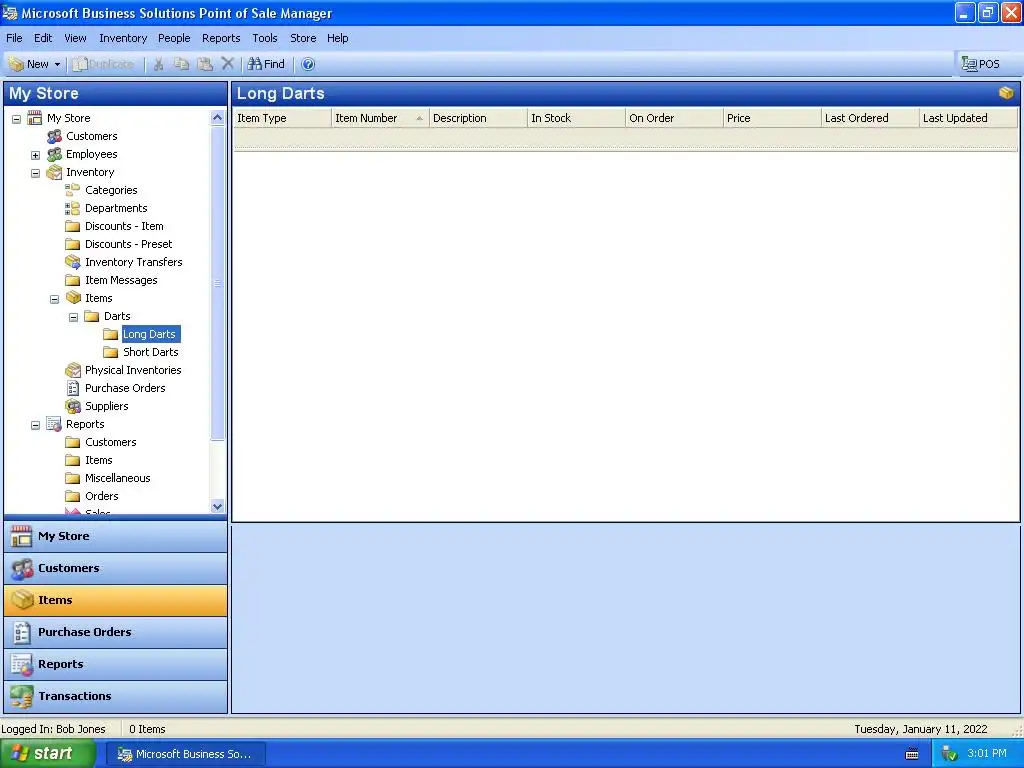Open the People menu
The height and width of the screenshot is (768, 1024).
point(174,38)
